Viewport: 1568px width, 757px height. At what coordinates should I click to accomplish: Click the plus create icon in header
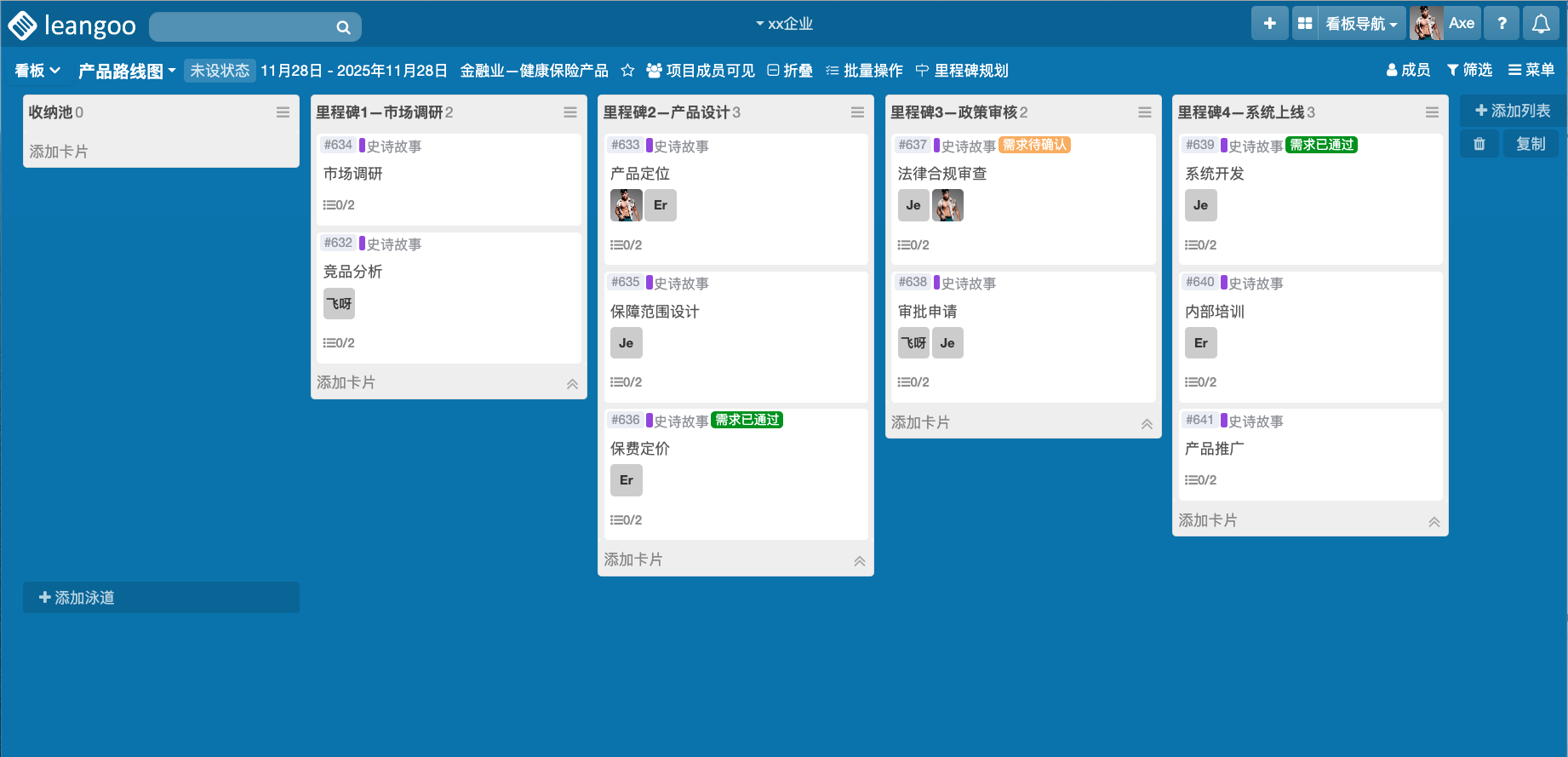(1269, 24)
